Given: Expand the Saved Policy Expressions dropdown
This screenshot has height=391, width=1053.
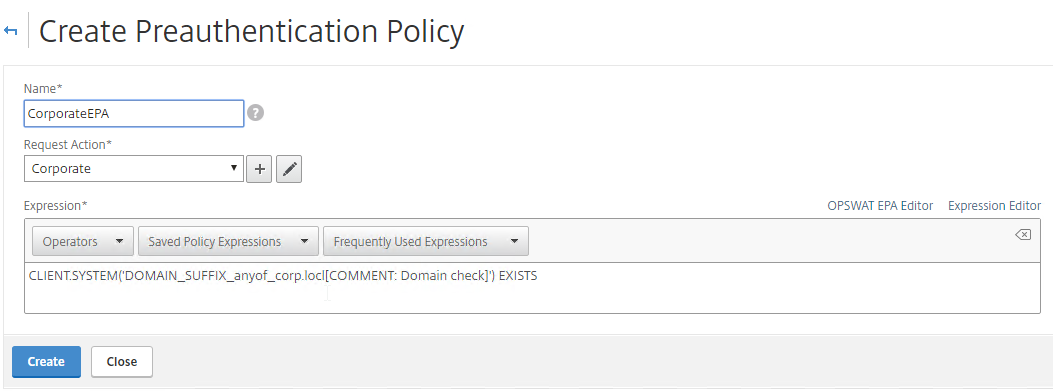Looking at the screenshot, I should click(x=228, y=242).
